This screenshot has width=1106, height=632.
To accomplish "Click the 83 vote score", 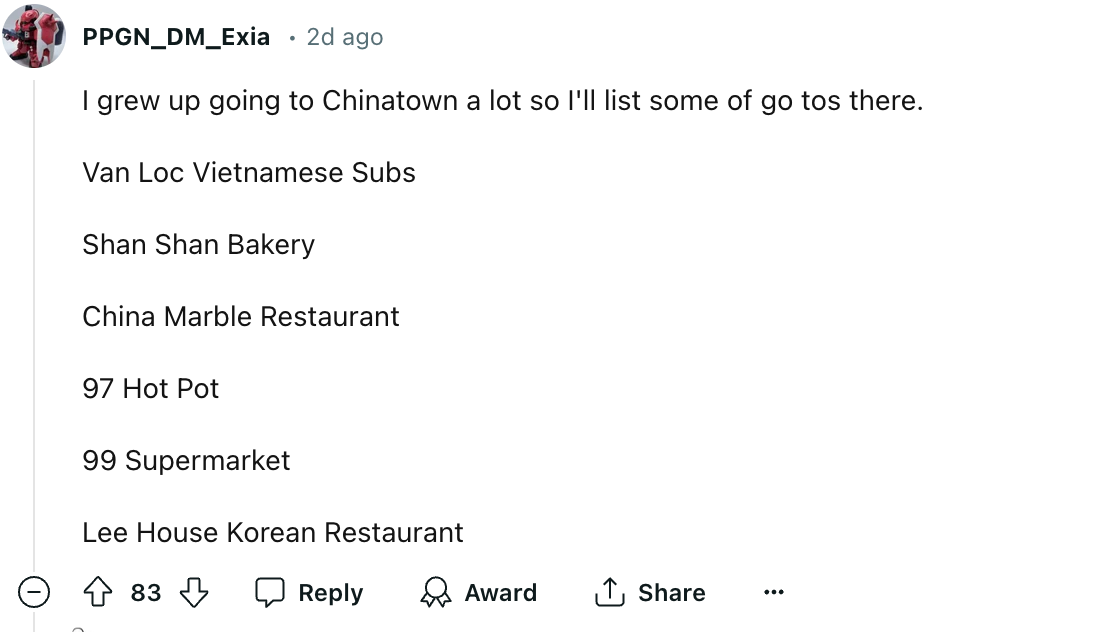I will pyautogui.click(x=146, y=593).
